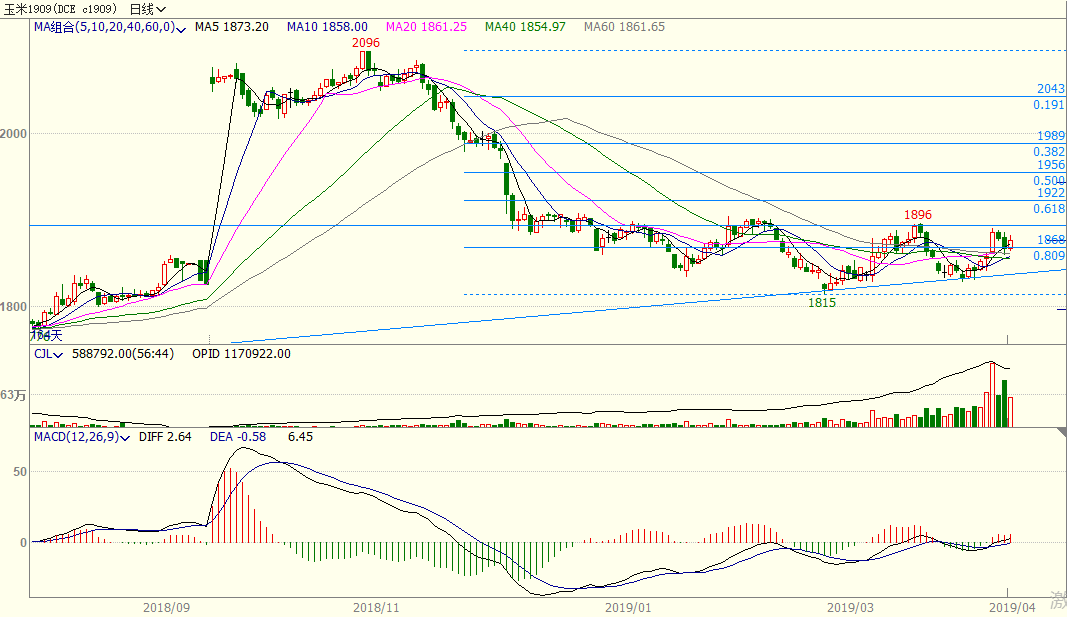
Task: Select the MA5 moving average label
Action: (233, 27)
